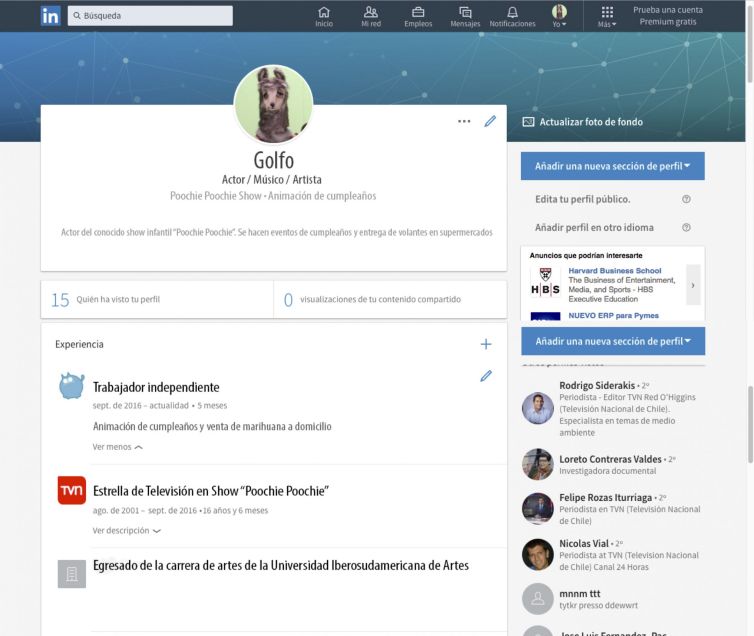Click Actualizar foto de fondo
This screenshot has width=754, height=636.
[x=583, y=122]
